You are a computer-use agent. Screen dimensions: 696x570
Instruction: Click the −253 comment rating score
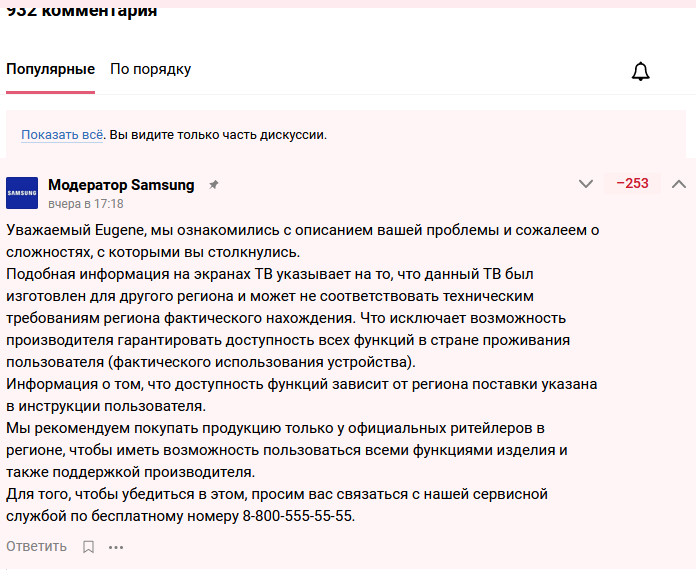(632, 184)
